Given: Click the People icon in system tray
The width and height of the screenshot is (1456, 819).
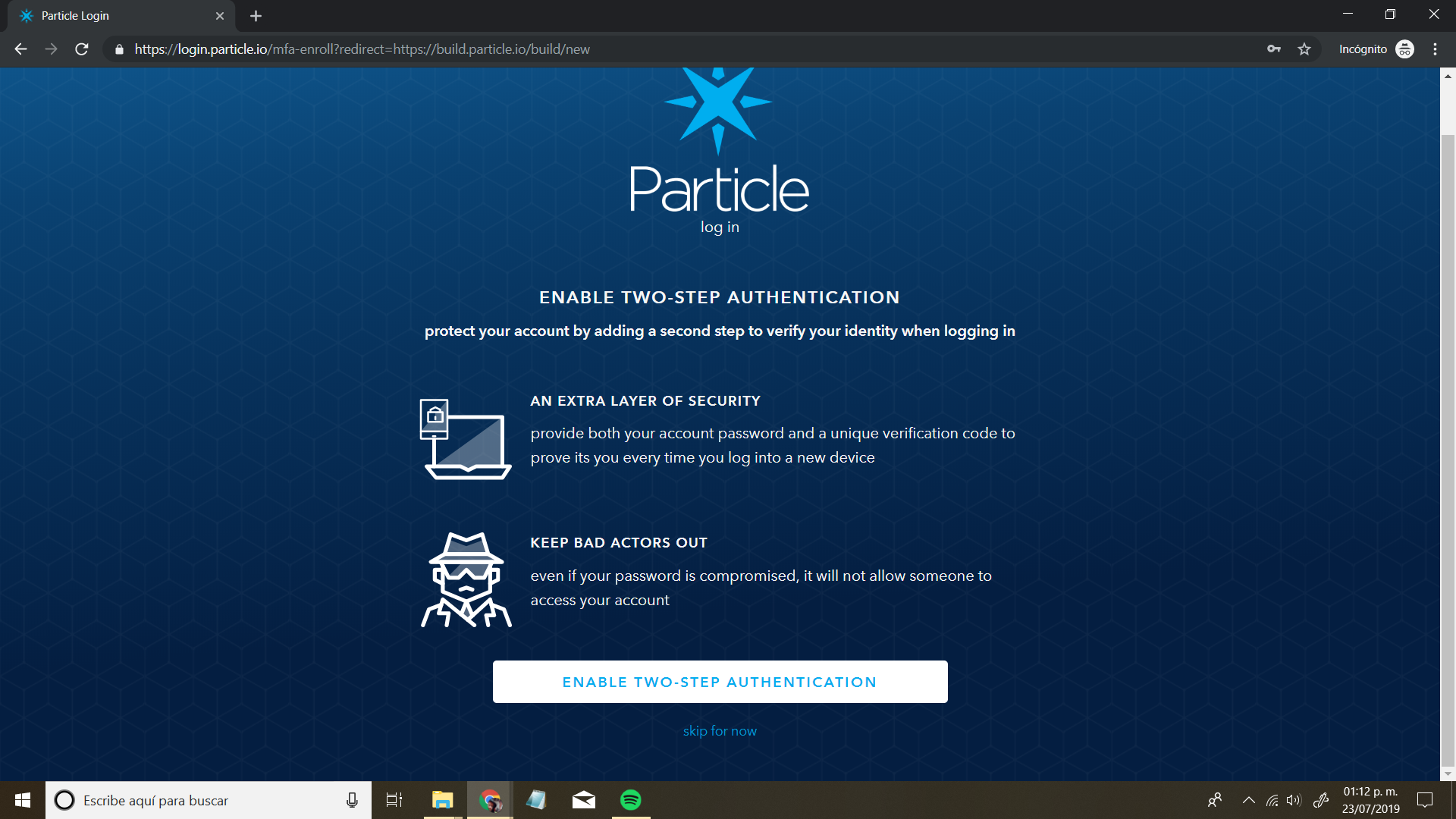Looking at the screenshot, I should tap(1215, 800).
